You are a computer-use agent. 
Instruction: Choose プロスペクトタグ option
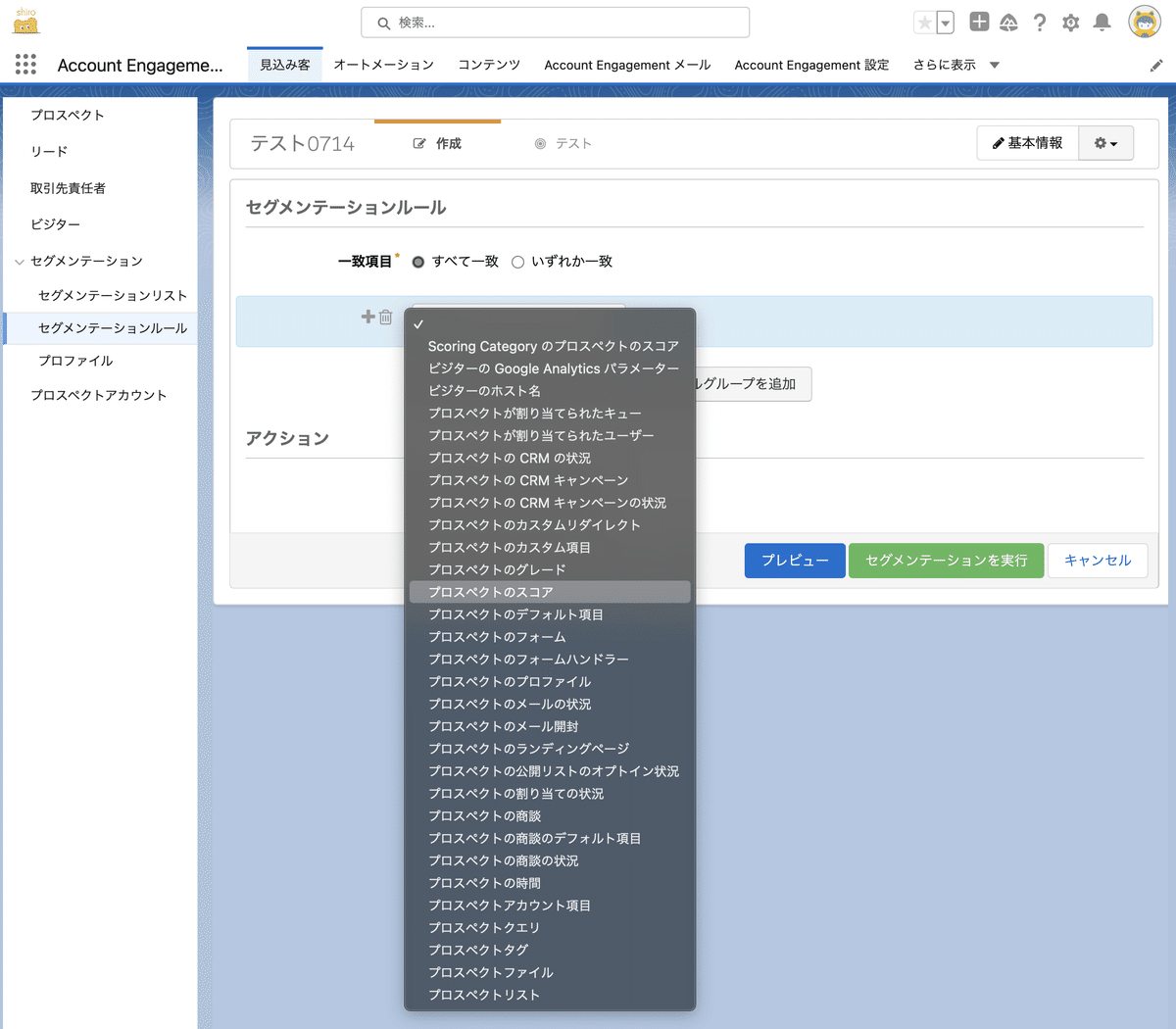coord(550,951)
